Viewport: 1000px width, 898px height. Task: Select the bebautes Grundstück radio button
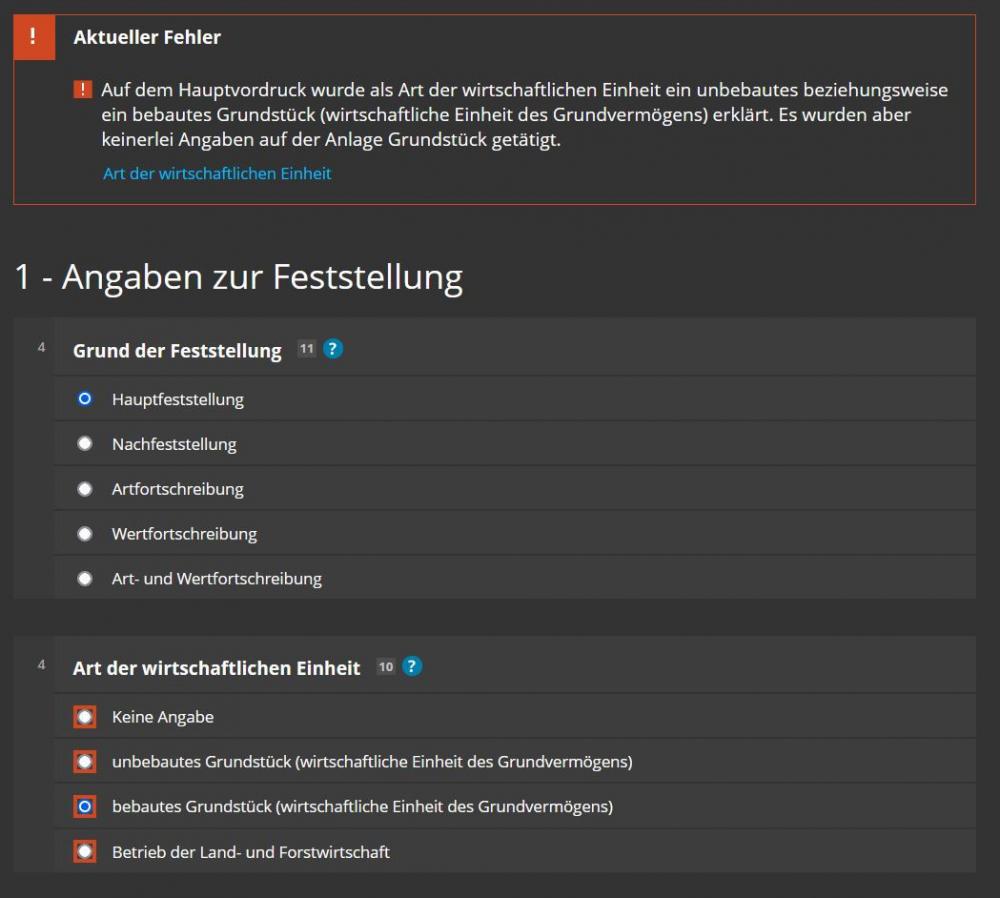pyautogui.click(x=85, y=806)
